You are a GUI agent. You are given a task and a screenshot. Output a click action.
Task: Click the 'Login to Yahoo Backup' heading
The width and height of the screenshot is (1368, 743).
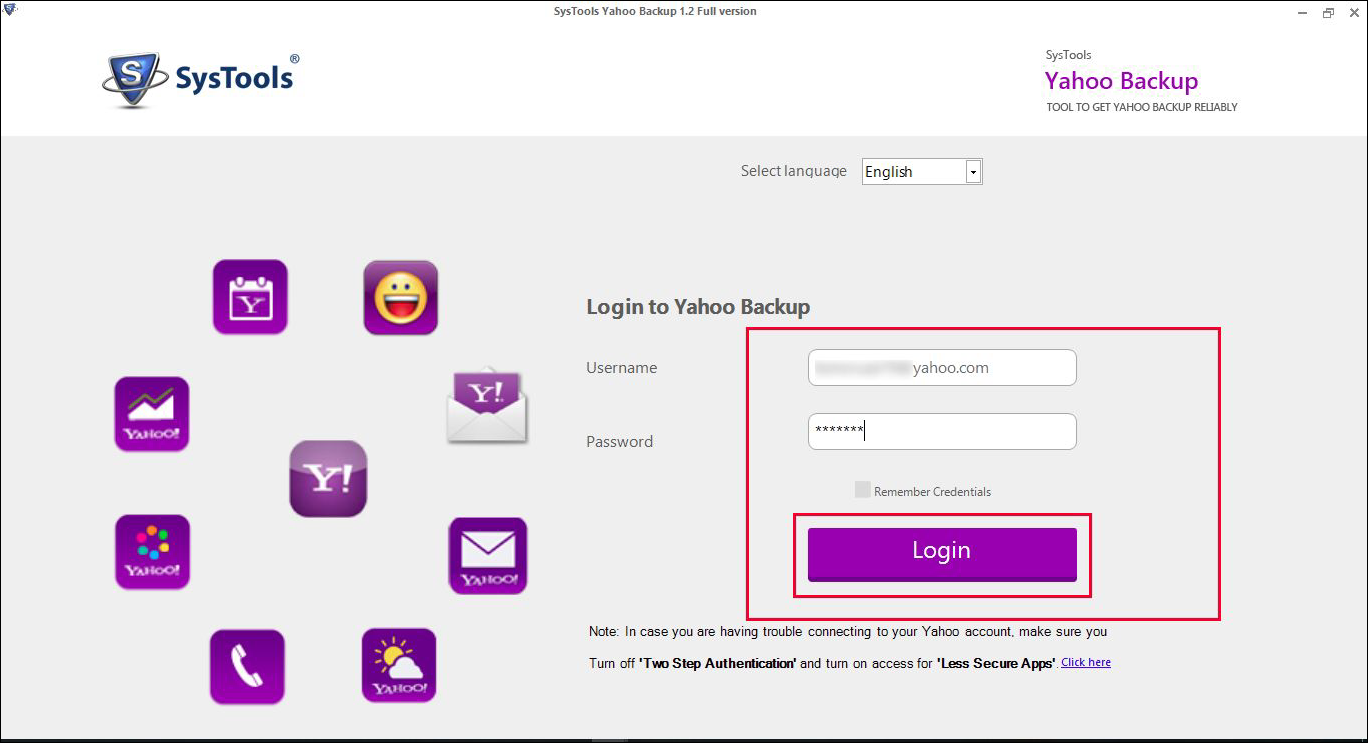tap(698, 307)
